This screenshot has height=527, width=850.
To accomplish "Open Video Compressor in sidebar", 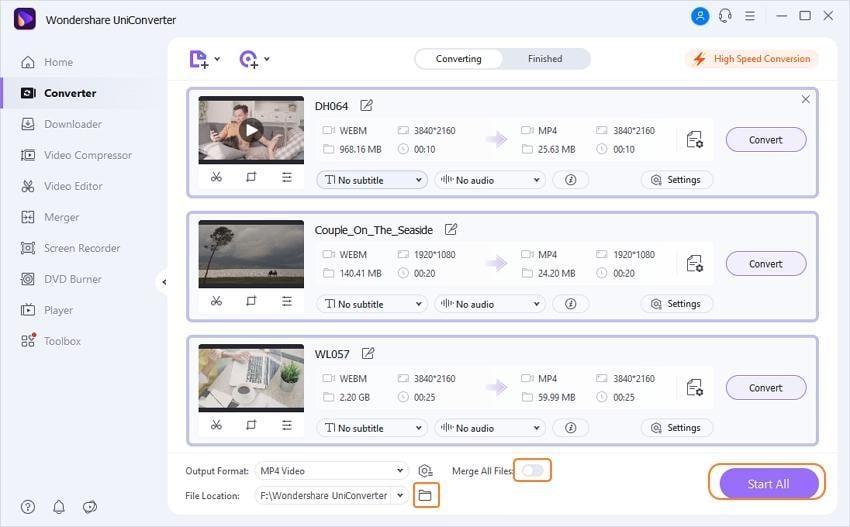I will pyautogui.click(x=76, y=155).
